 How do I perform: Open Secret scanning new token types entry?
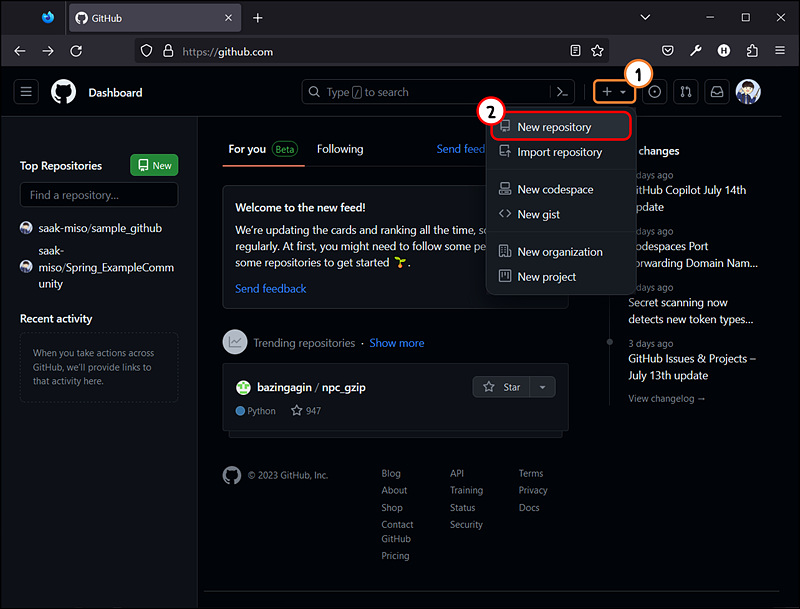click(690, 311)
